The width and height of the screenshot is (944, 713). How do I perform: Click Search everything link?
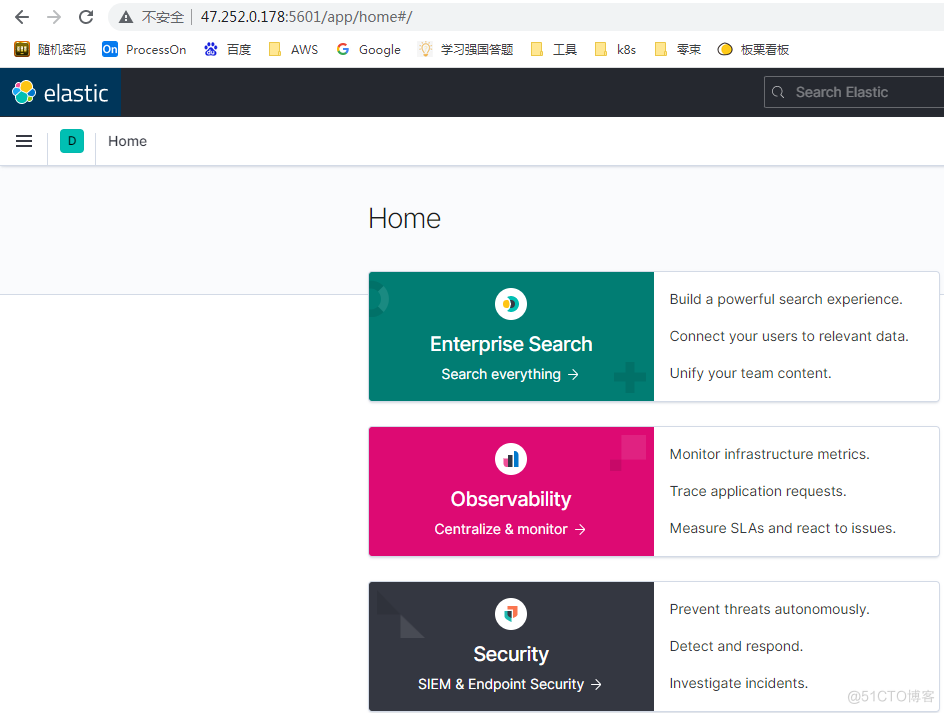(x=510, y=374)
